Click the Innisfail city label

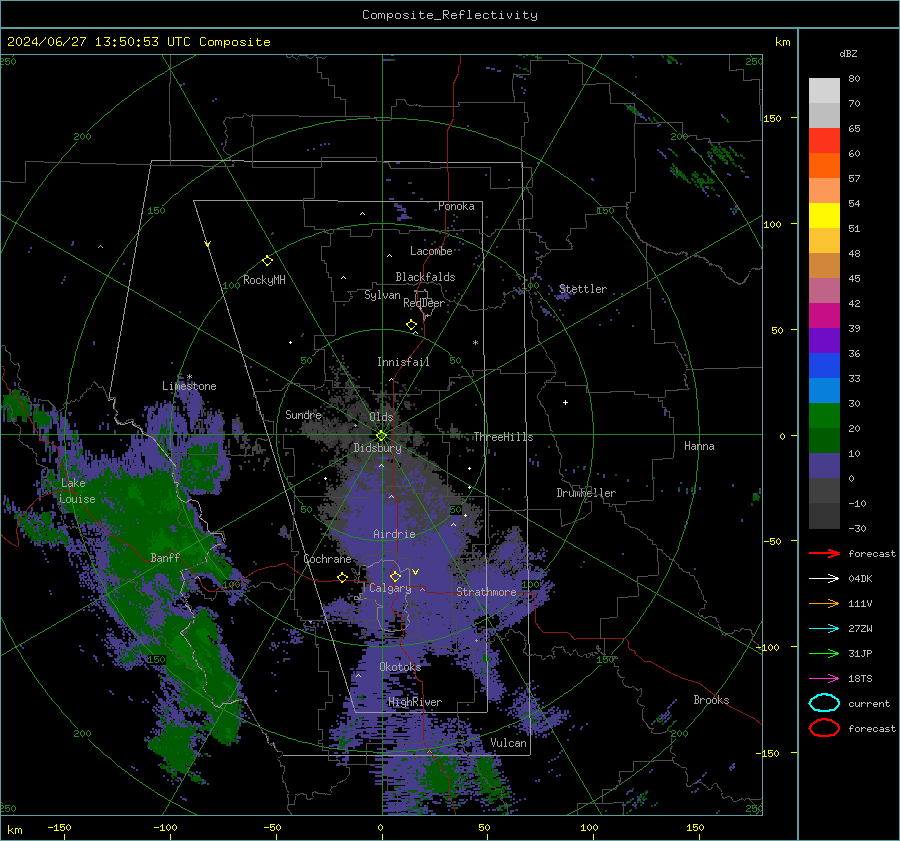[403, 362]
